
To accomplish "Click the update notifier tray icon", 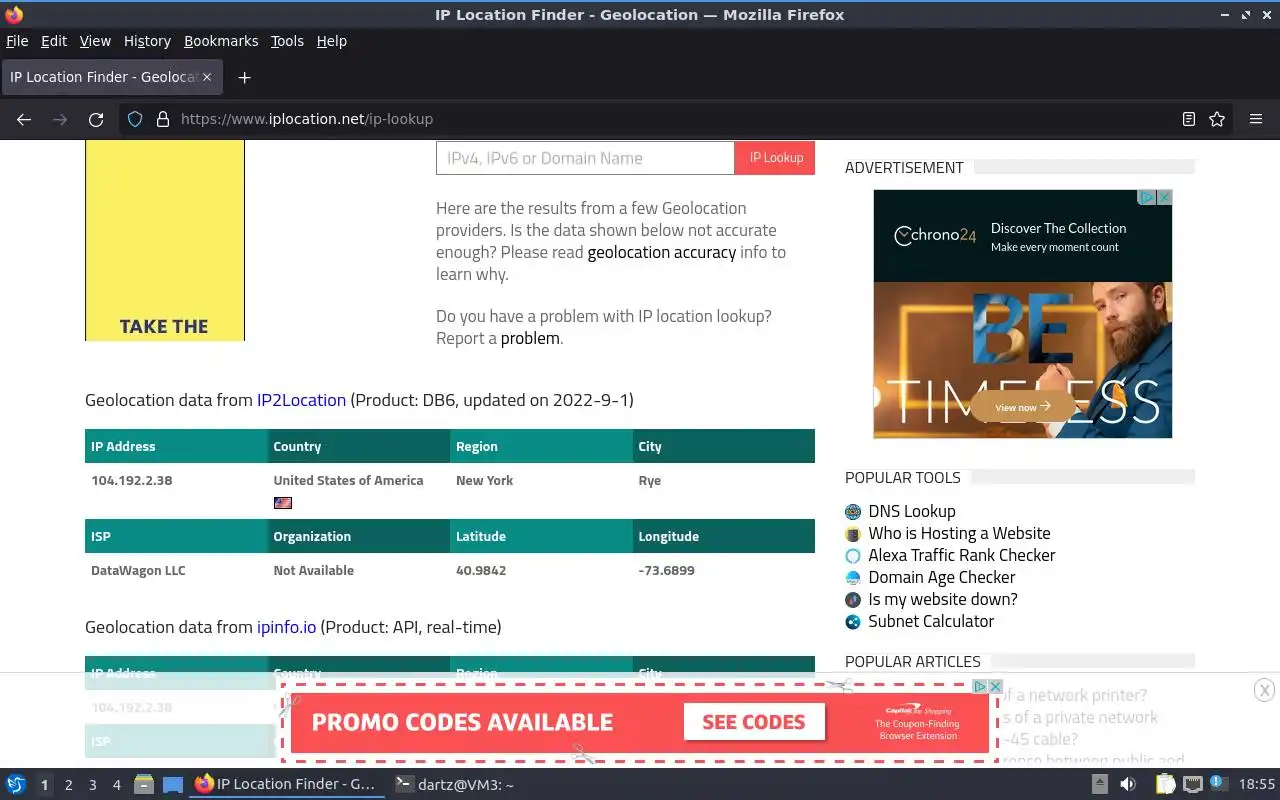I will [1218, 783].
